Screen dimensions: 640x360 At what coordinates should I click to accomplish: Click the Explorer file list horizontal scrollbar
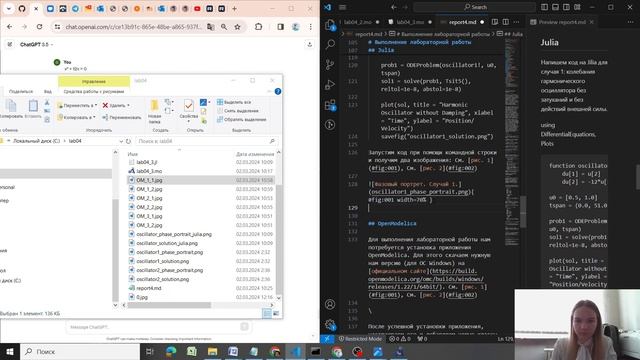coord(169,305)
